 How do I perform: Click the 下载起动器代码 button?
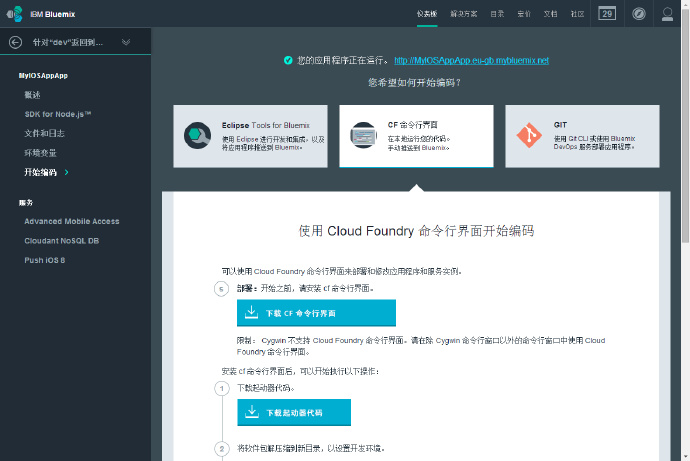pos(294,412)
